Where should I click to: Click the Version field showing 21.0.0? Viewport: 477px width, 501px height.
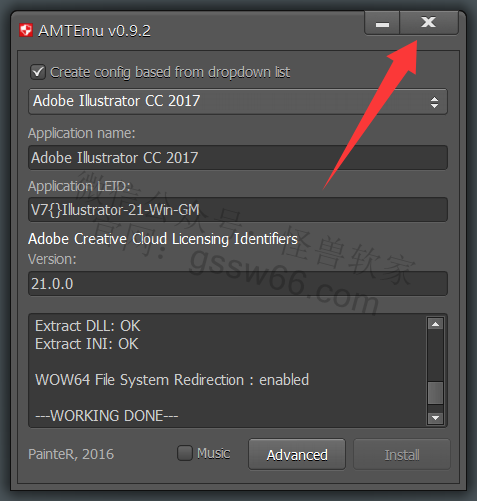coord(238,284)
